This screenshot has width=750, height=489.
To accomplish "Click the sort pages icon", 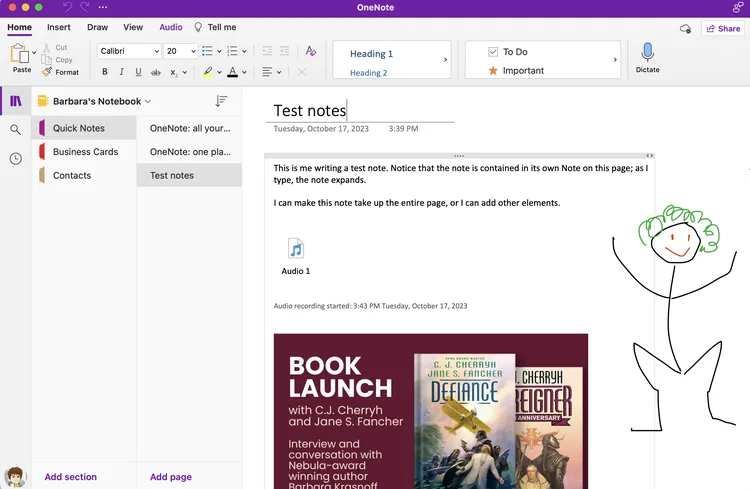I will [x=221, y=101].
